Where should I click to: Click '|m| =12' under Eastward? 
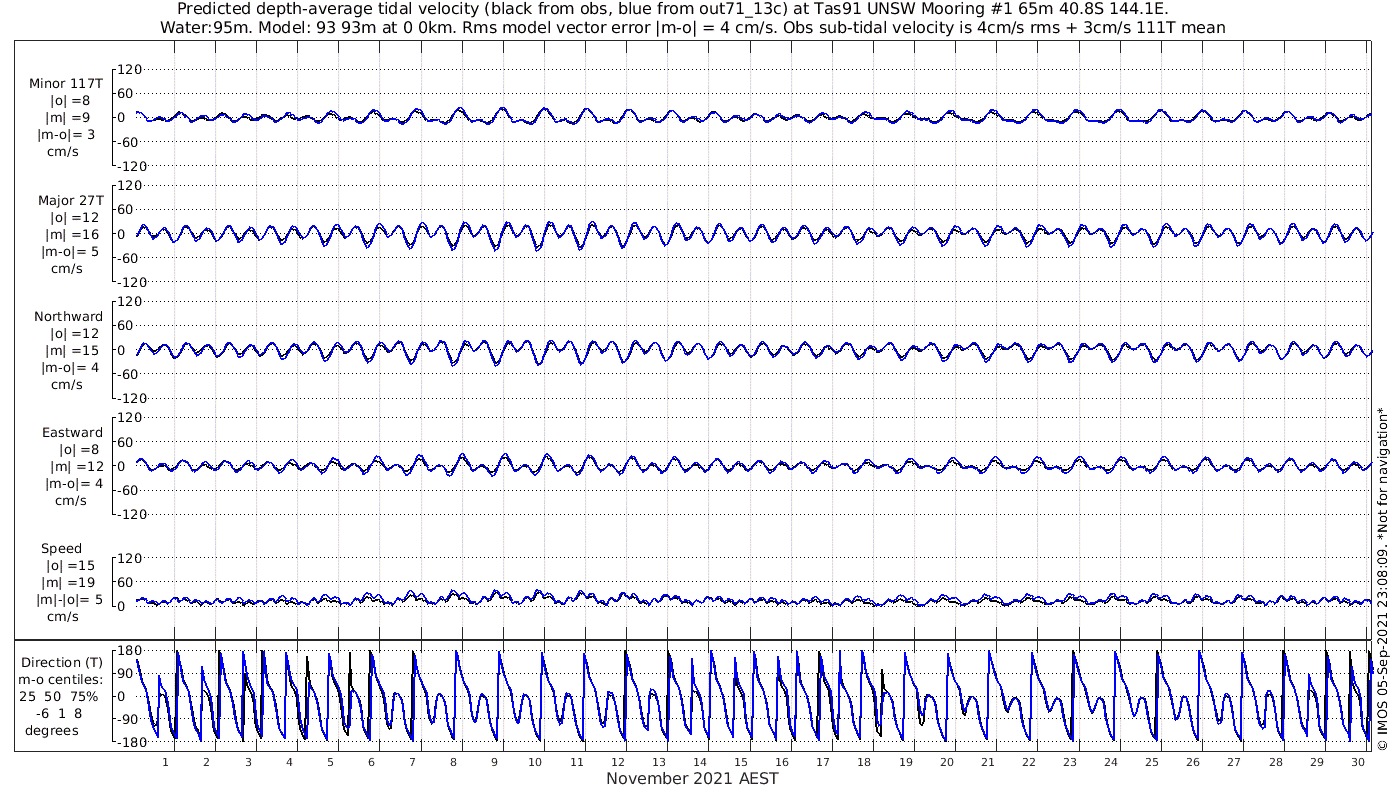click(77, 467)
